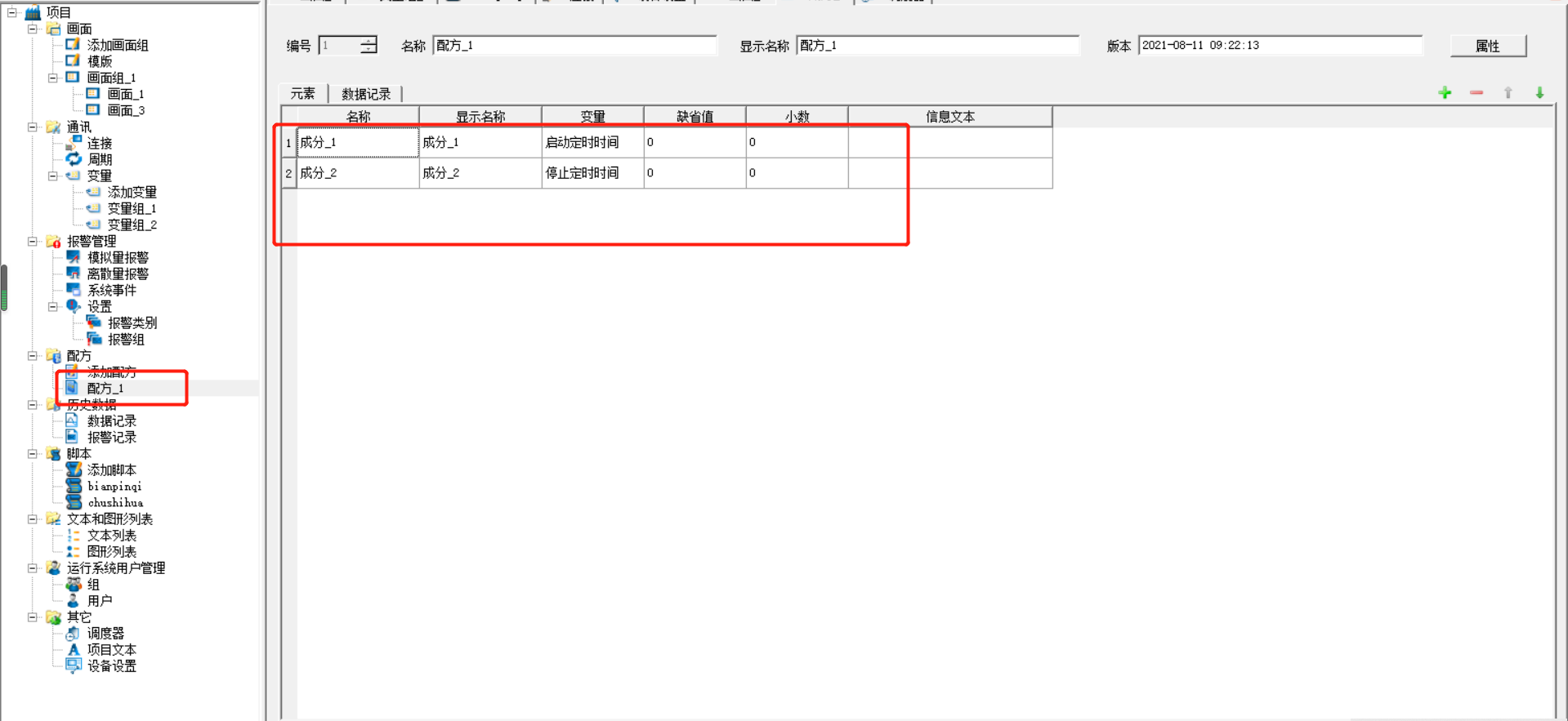The width and height of the screenshot is (1568, 721).
Task: Click the 信息文本 column header
Action: pyautogui.click(x=950, y=117)
